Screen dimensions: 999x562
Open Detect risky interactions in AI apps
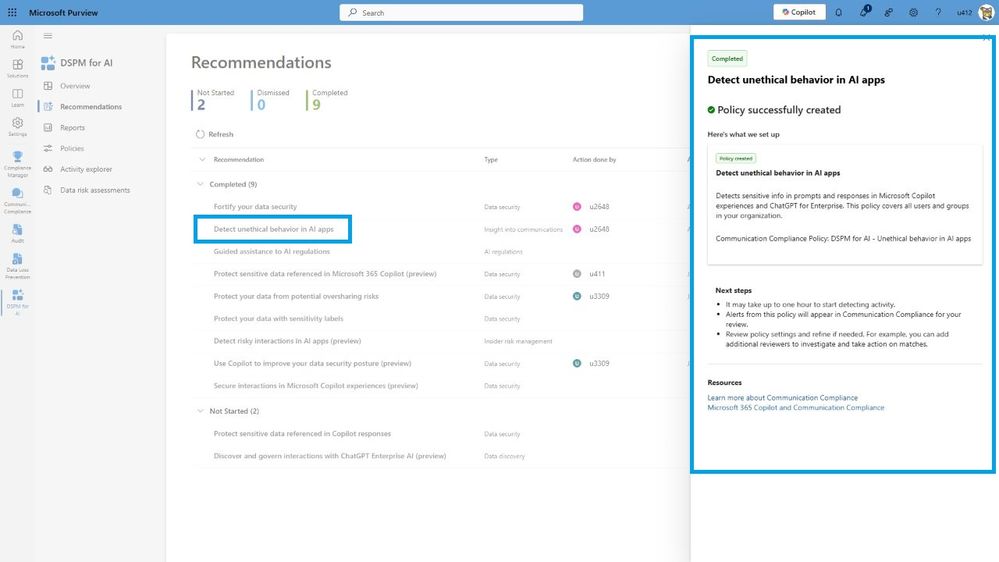287,341
